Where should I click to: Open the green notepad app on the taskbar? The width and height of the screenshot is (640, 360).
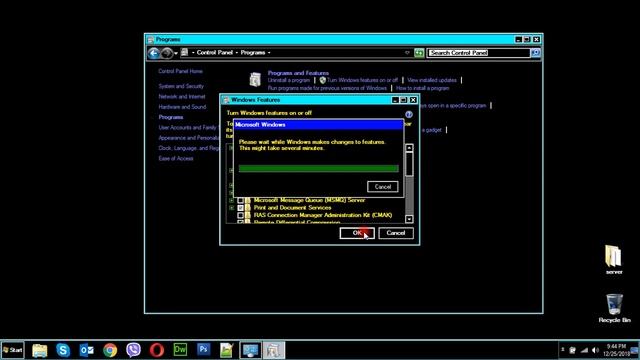coord(227,350)
